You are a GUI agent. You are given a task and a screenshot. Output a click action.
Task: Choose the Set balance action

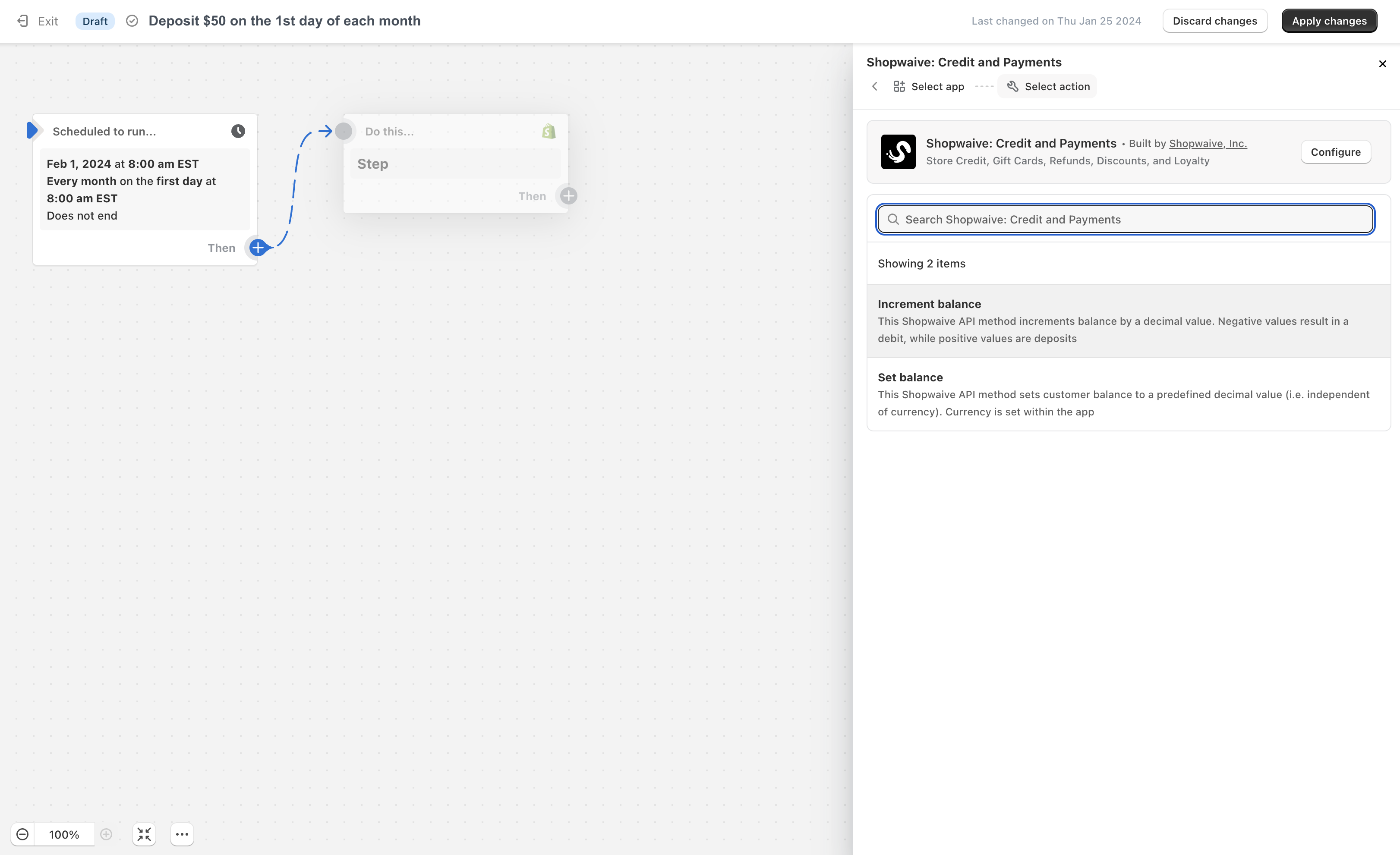pyautogui.click(x=1129, y=394)
